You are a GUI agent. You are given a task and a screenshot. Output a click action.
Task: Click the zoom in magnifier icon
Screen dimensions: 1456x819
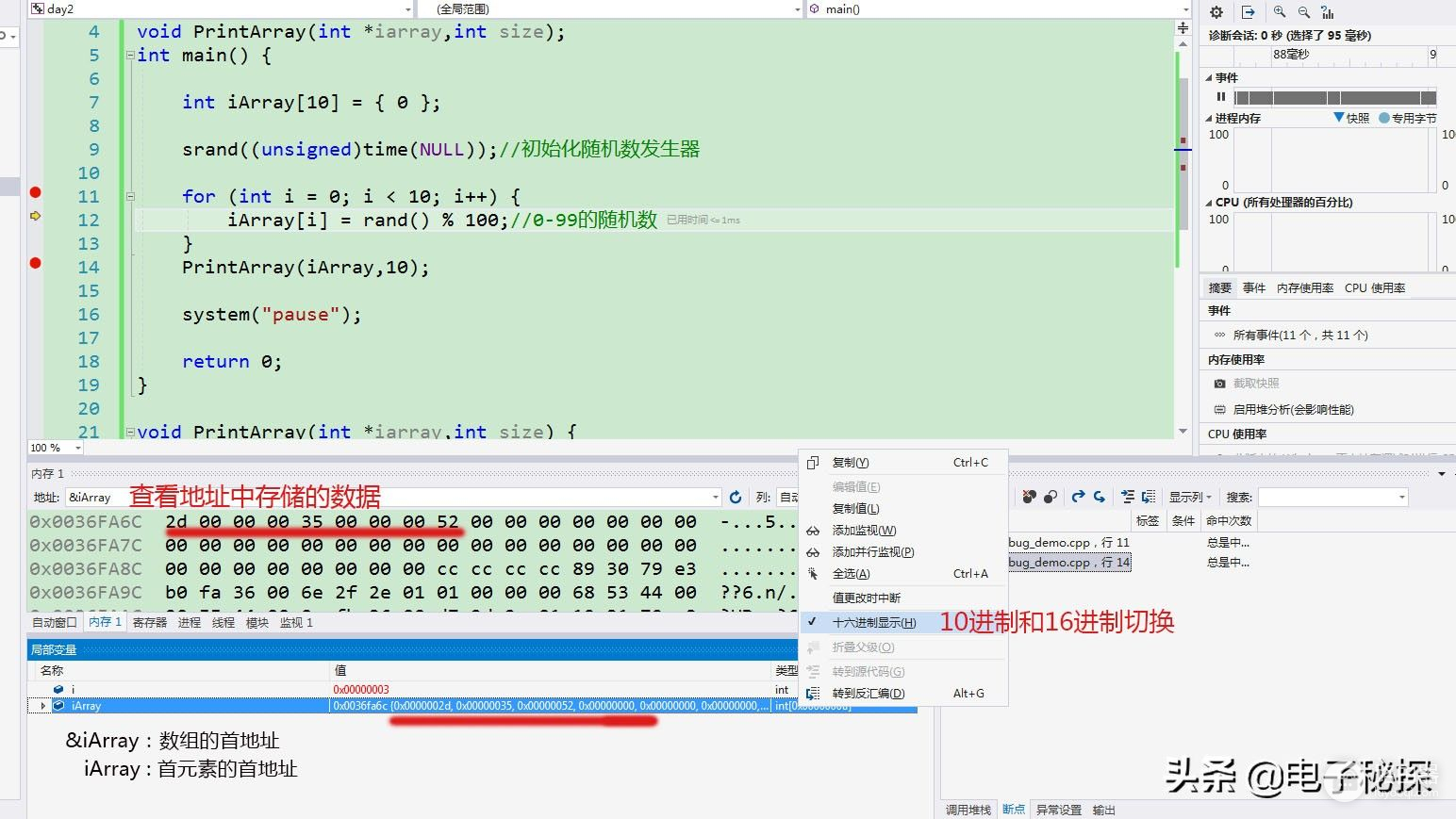(1280, 12)
